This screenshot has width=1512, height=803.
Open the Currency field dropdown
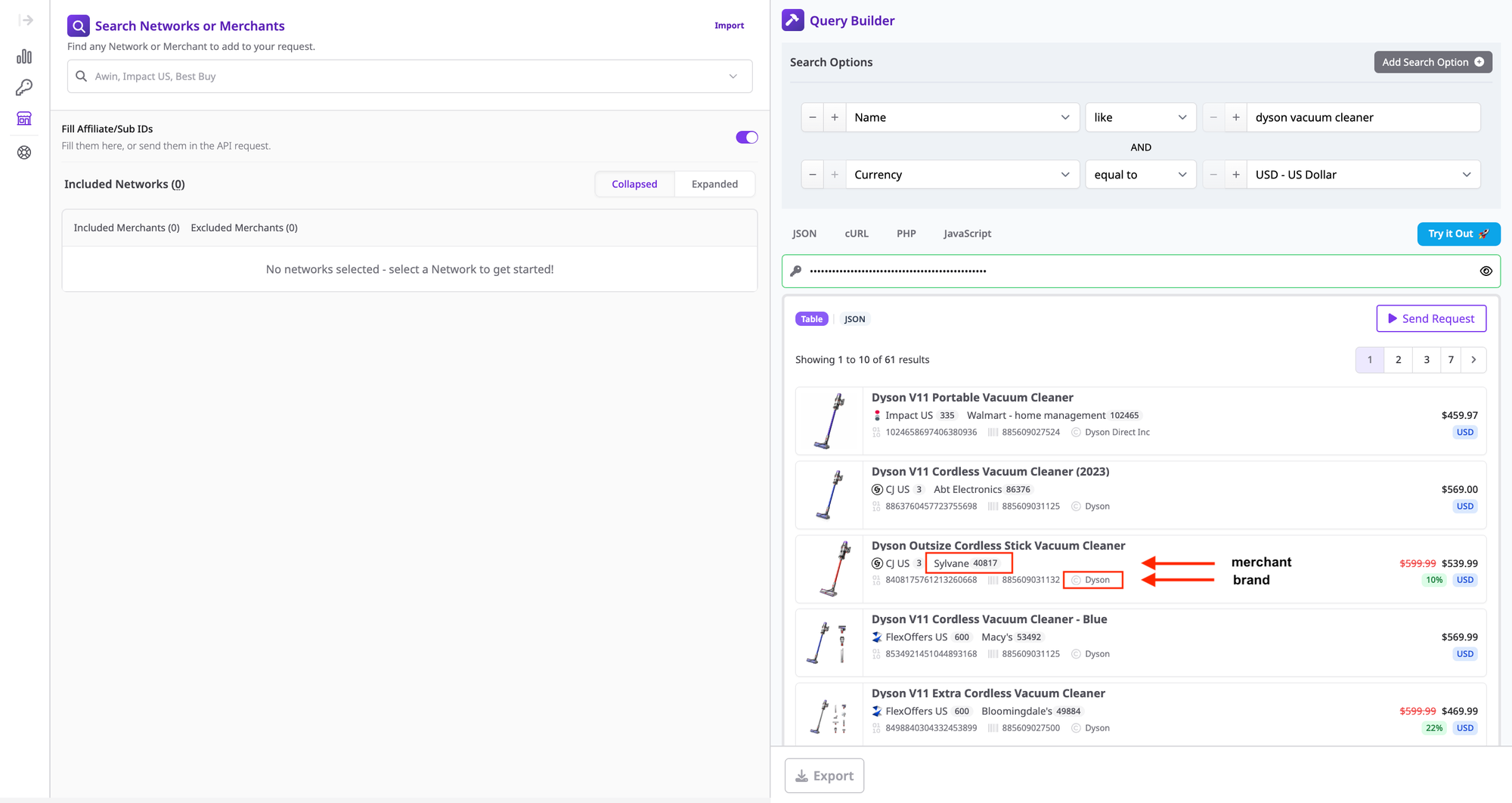point(962,175)
